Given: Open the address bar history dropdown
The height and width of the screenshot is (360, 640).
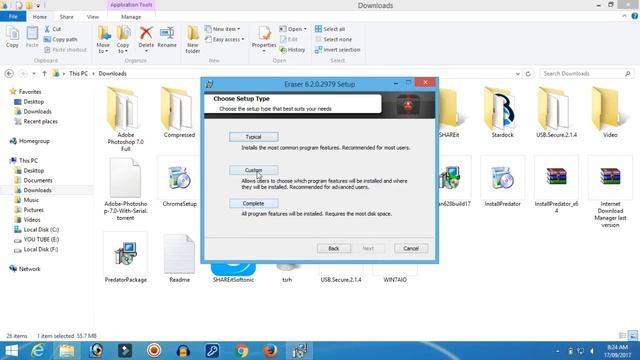Looking at the screenshot, I should tap(518, 74).
